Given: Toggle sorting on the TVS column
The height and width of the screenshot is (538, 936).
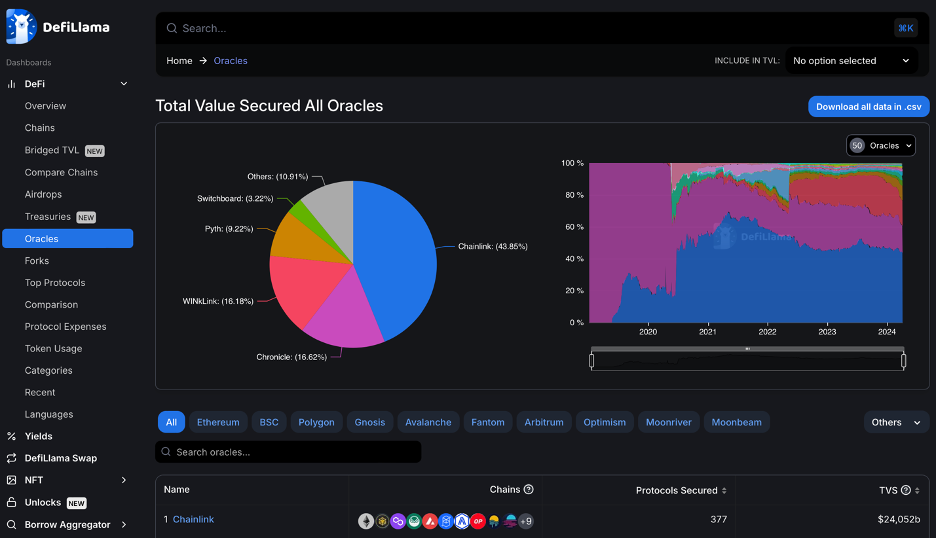Looking at the screenshot, I should (x=899, y=490).
